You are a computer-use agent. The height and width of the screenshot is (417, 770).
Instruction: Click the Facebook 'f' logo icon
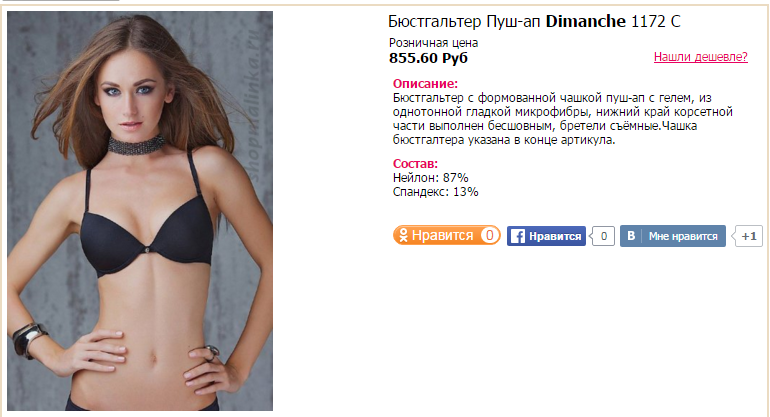coord(517,236)
